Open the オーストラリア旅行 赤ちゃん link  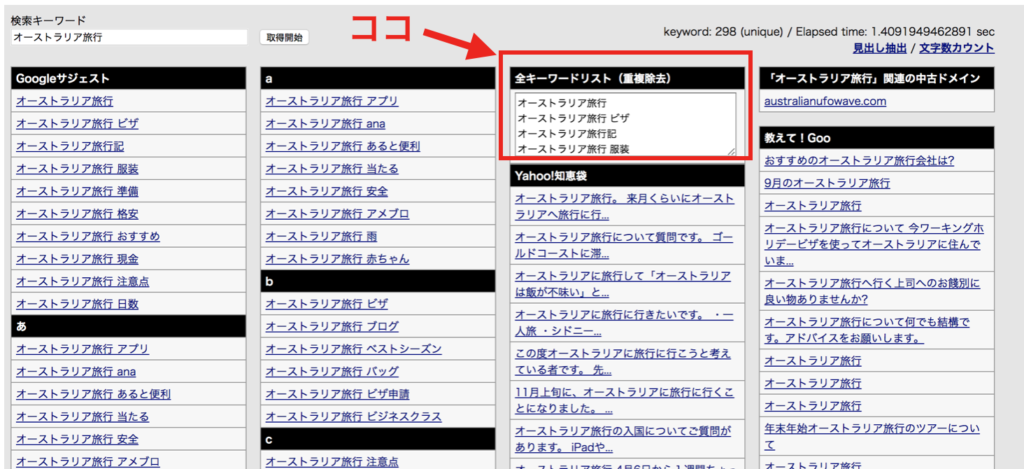pyautogui.click(x=337, y=259)
